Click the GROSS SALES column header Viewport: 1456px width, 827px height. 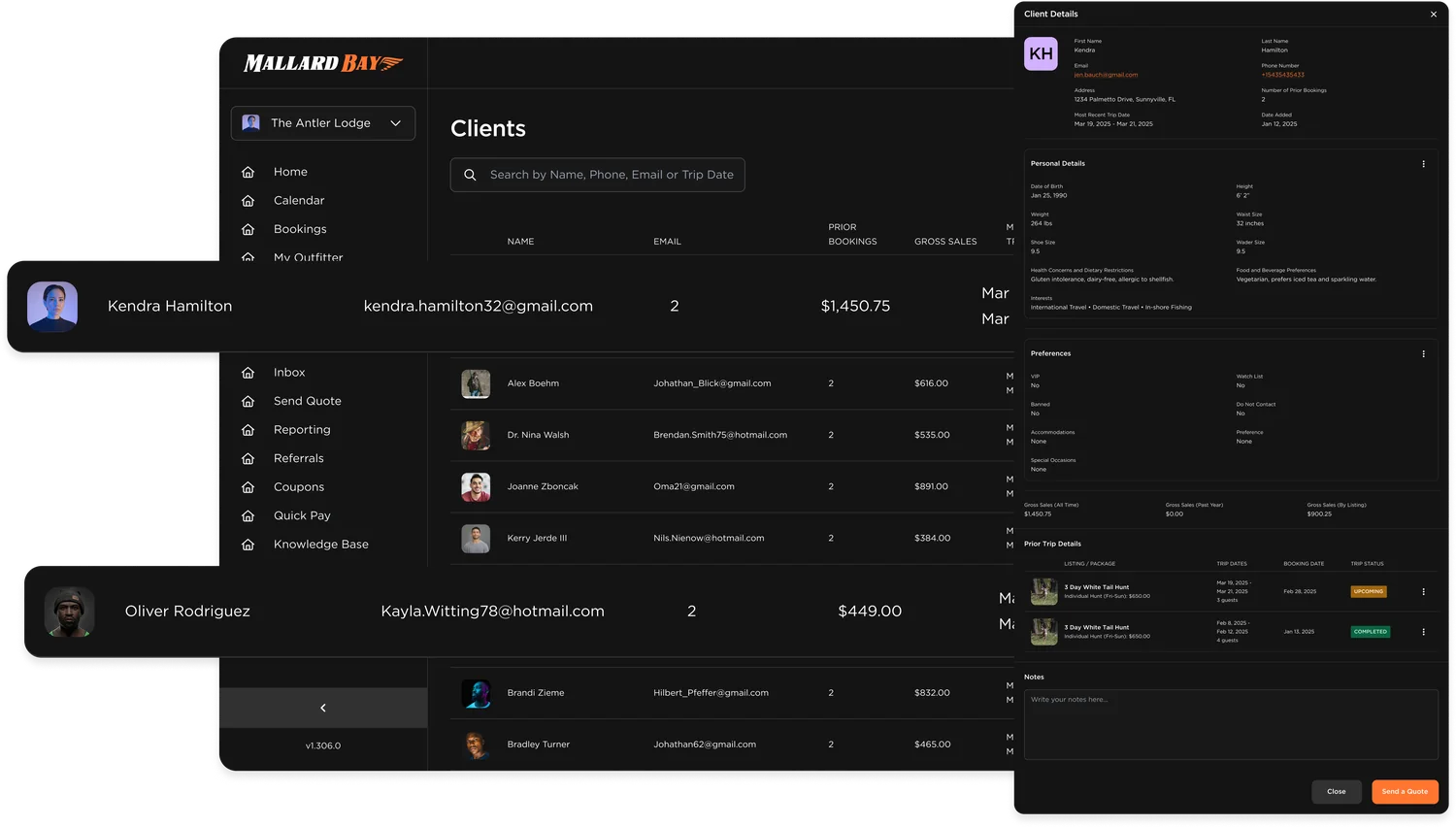(945, 242)
